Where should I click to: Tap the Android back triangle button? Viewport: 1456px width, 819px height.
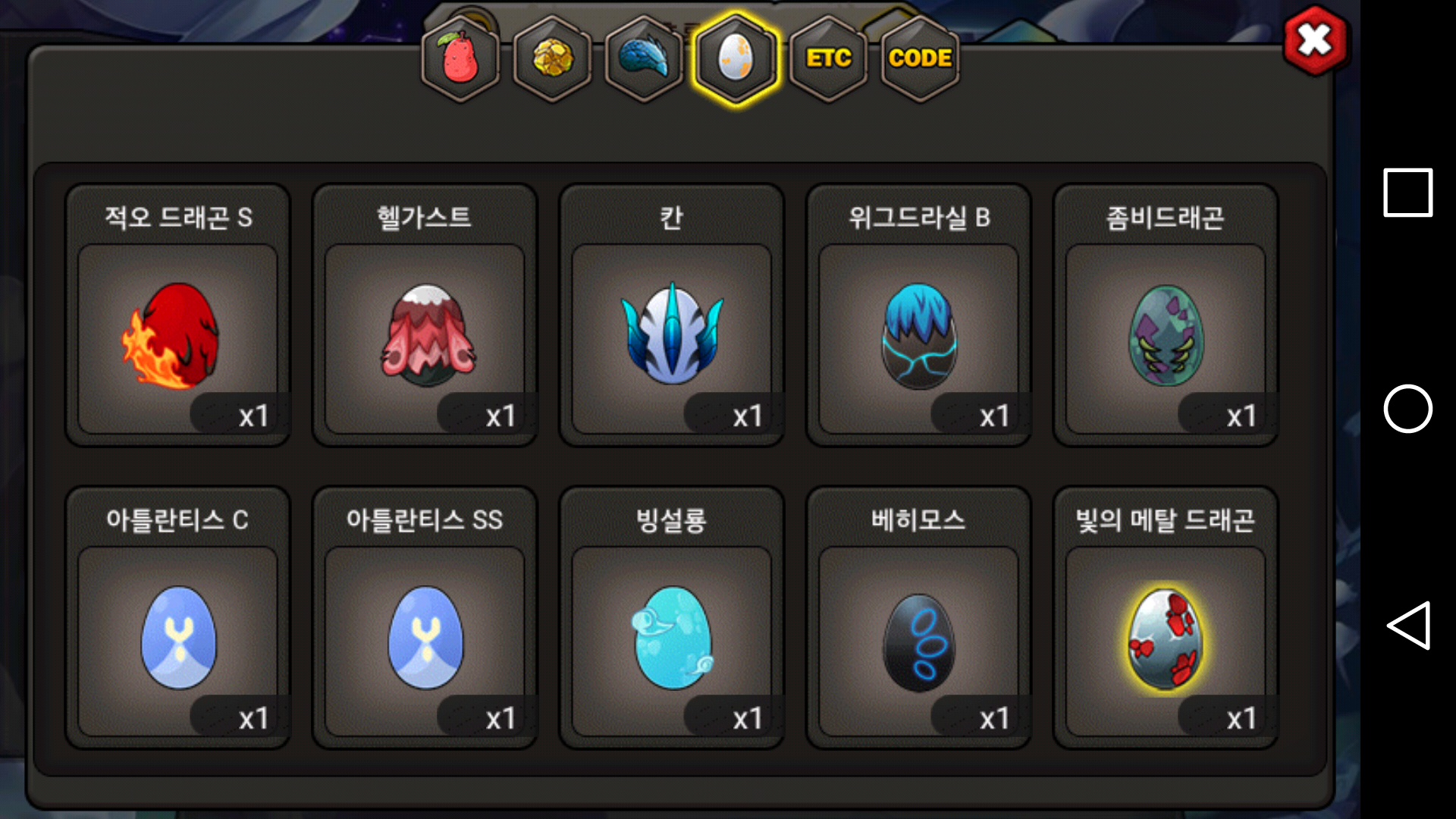[x=1408, y=626]
